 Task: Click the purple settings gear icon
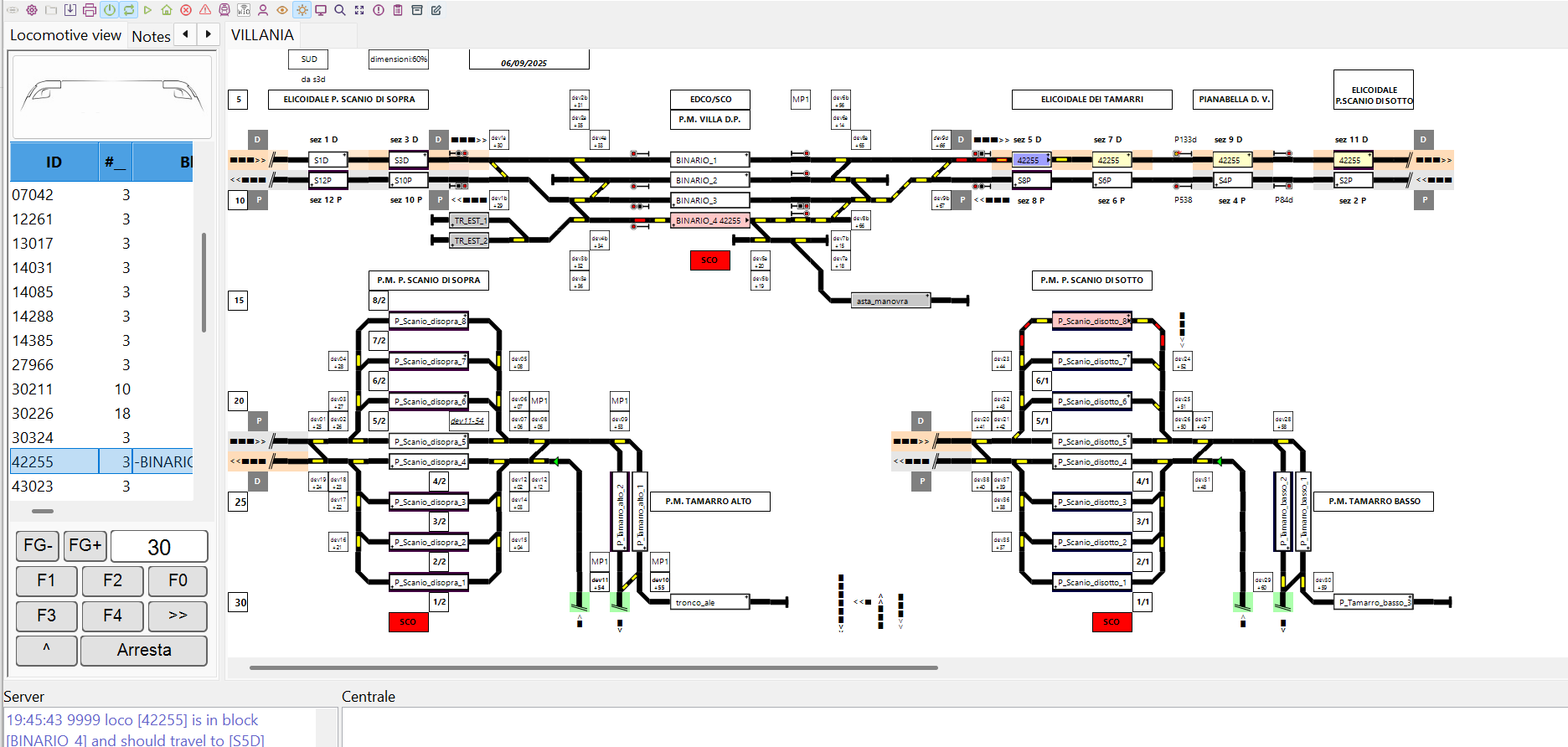(x=32, y=10)
